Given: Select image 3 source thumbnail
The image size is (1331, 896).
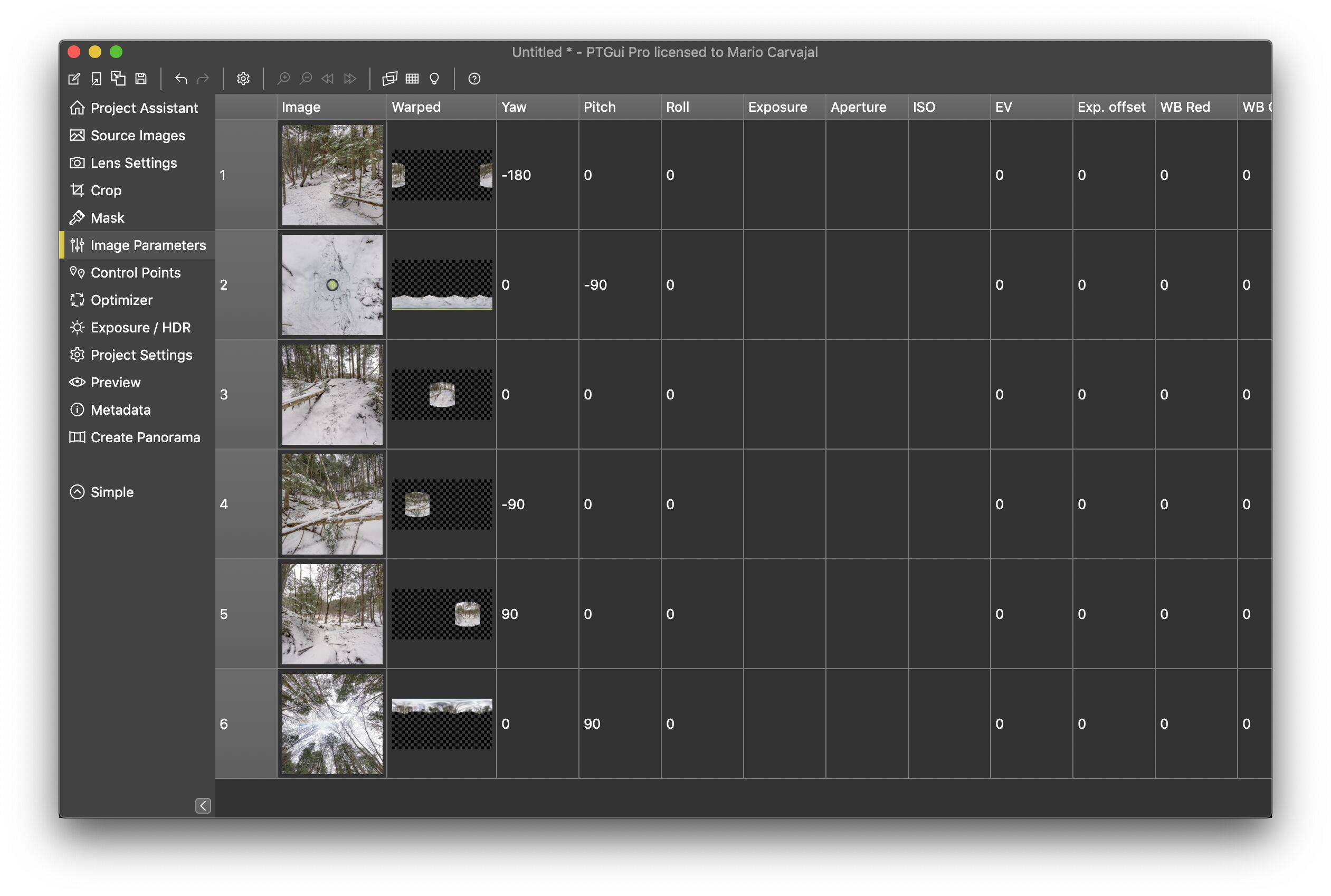Looking at the screenshot, I should click(x=332, y=394).
